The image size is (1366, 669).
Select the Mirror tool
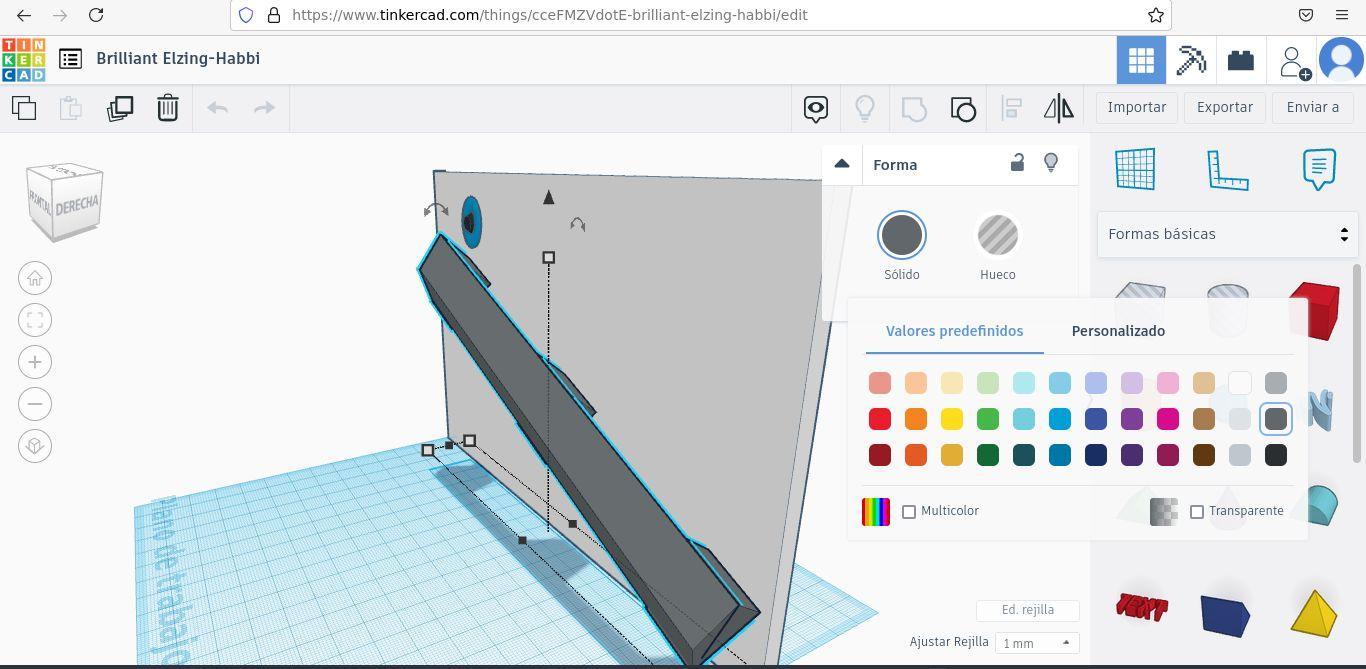1058,108
